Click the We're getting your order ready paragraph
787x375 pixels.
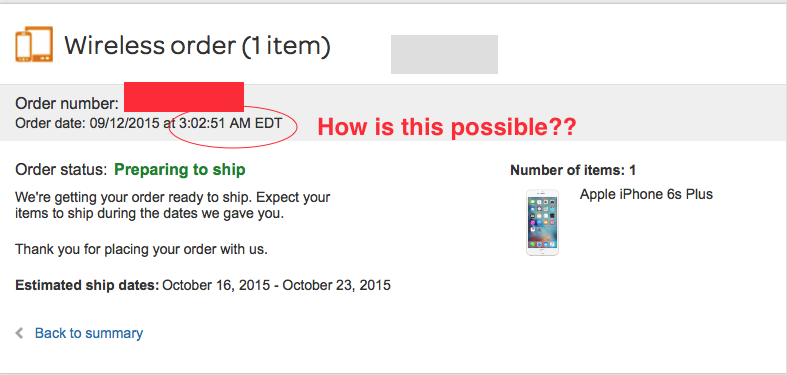(173, 205)
